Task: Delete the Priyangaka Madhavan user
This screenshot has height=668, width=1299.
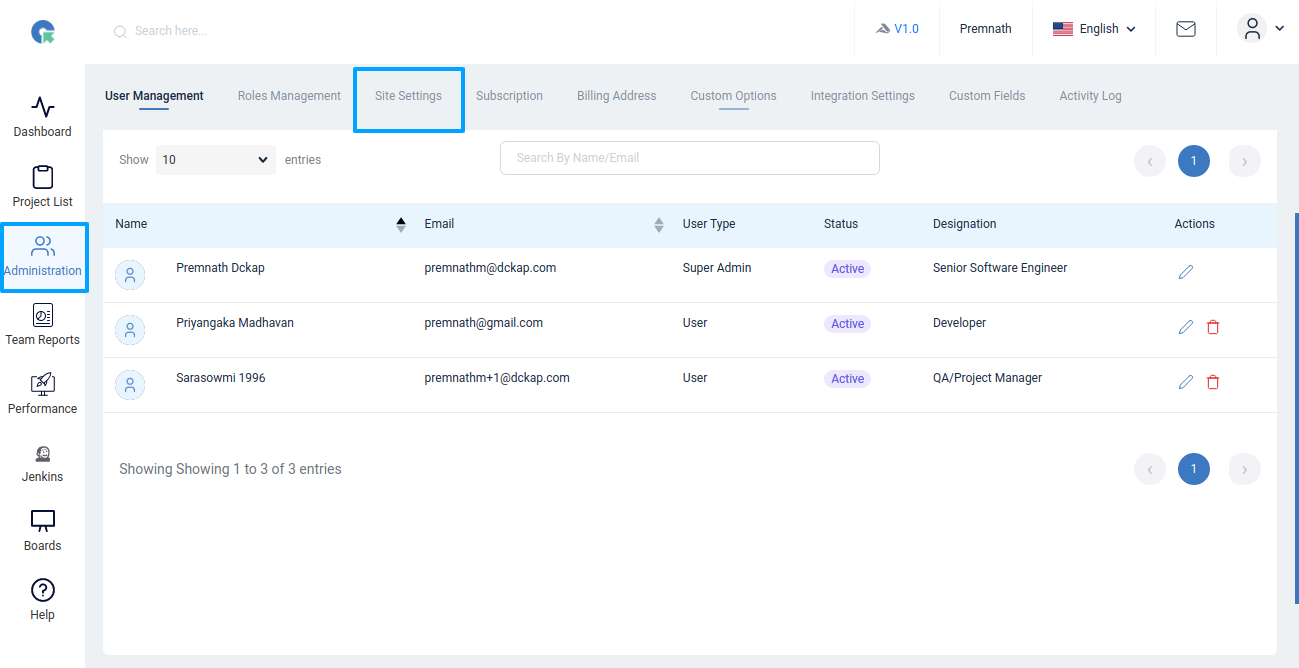Action: point(1213,326)
